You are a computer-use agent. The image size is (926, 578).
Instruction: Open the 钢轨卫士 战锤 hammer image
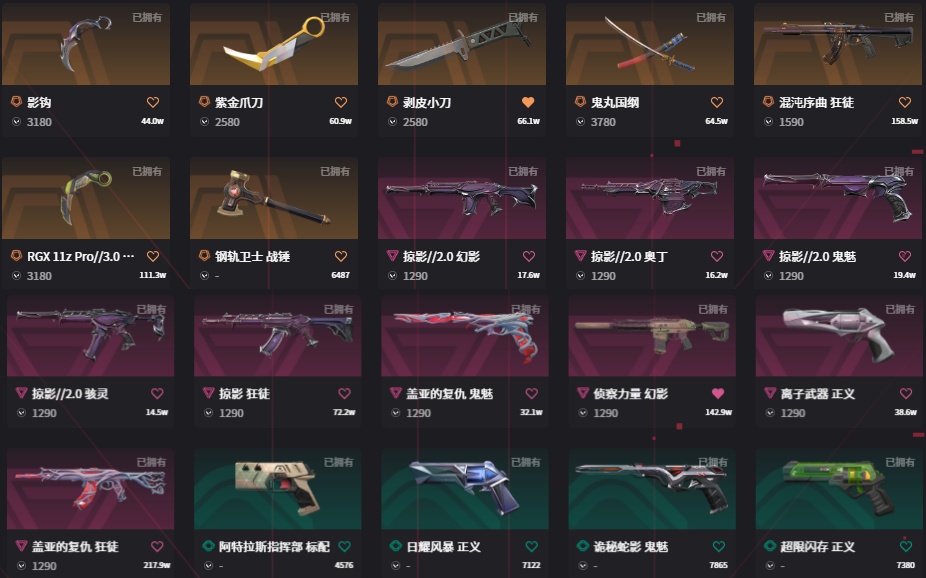click(274, 198)
